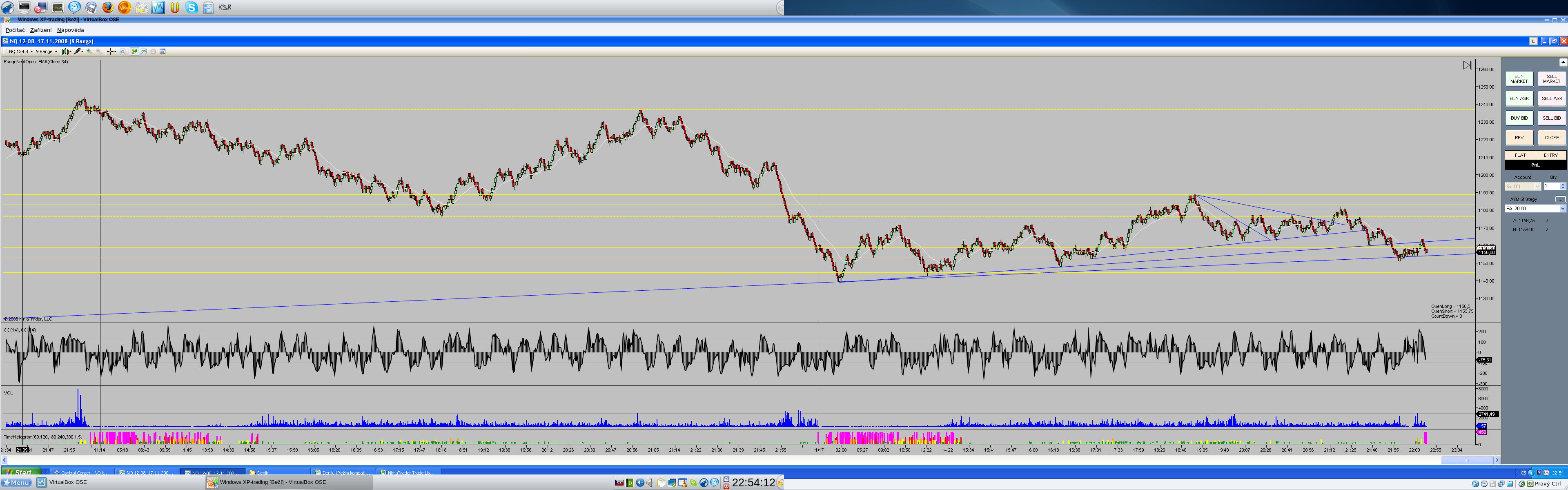Click the scroll to latest bar arrow
Viewport: 1568px width, 490px height.
point(1467,65)
